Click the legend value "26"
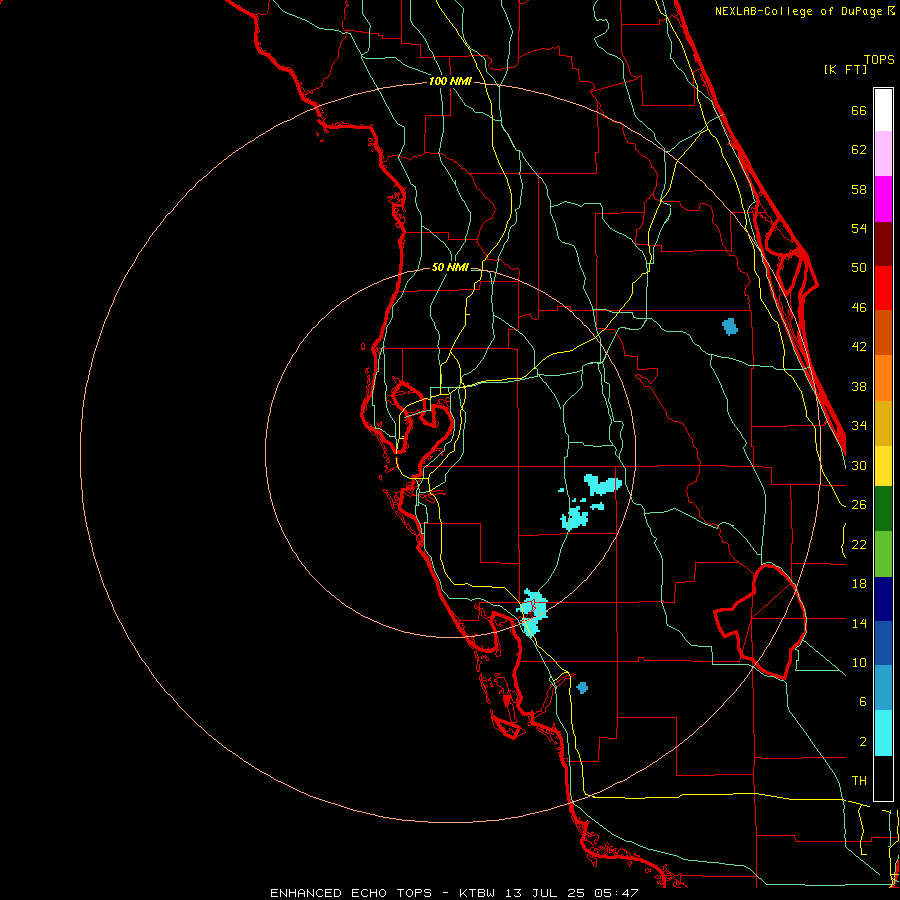This screenshot has height=900, width=900. (859, 505)
